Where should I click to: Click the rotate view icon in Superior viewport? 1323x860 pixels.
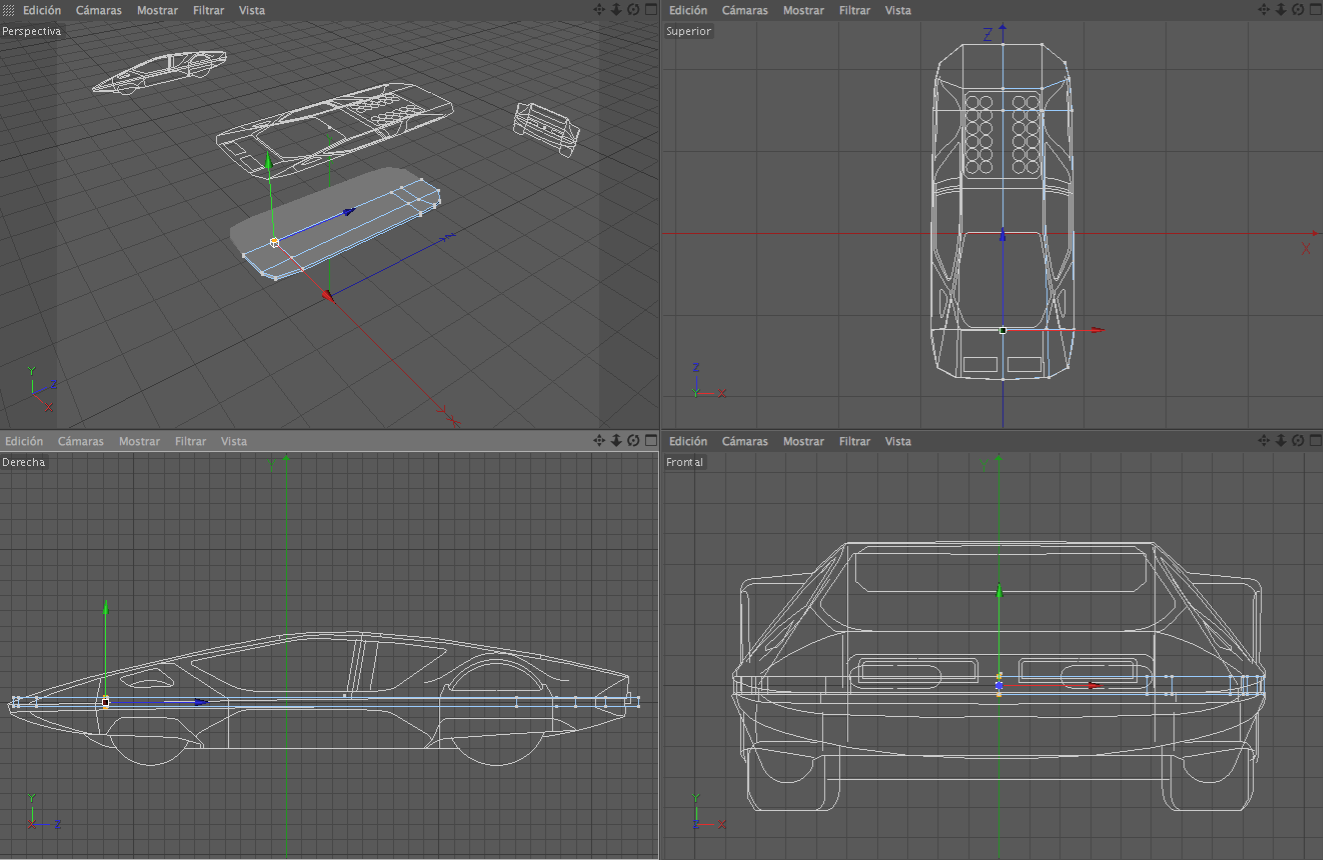1295,10
